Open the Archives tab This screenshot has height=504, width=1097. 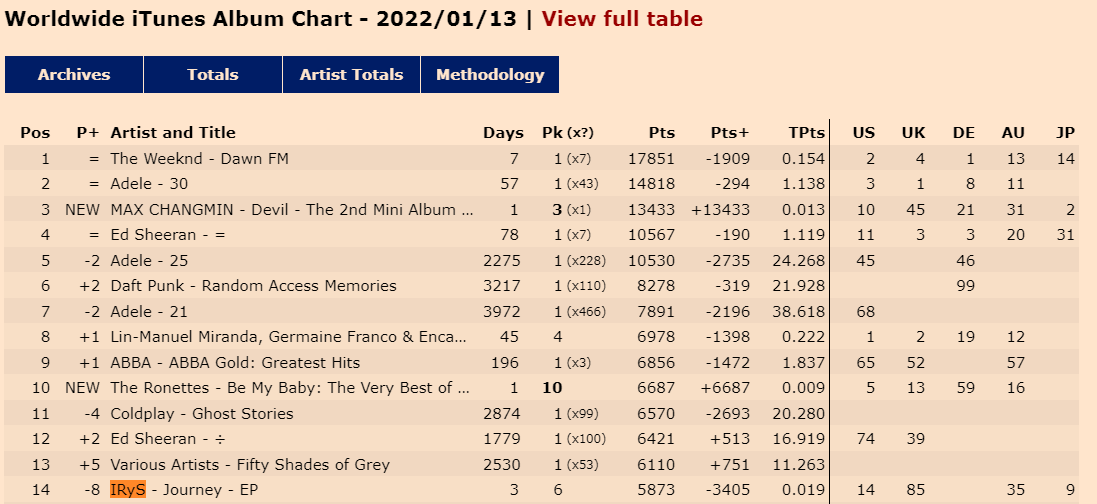click(74, 75)
